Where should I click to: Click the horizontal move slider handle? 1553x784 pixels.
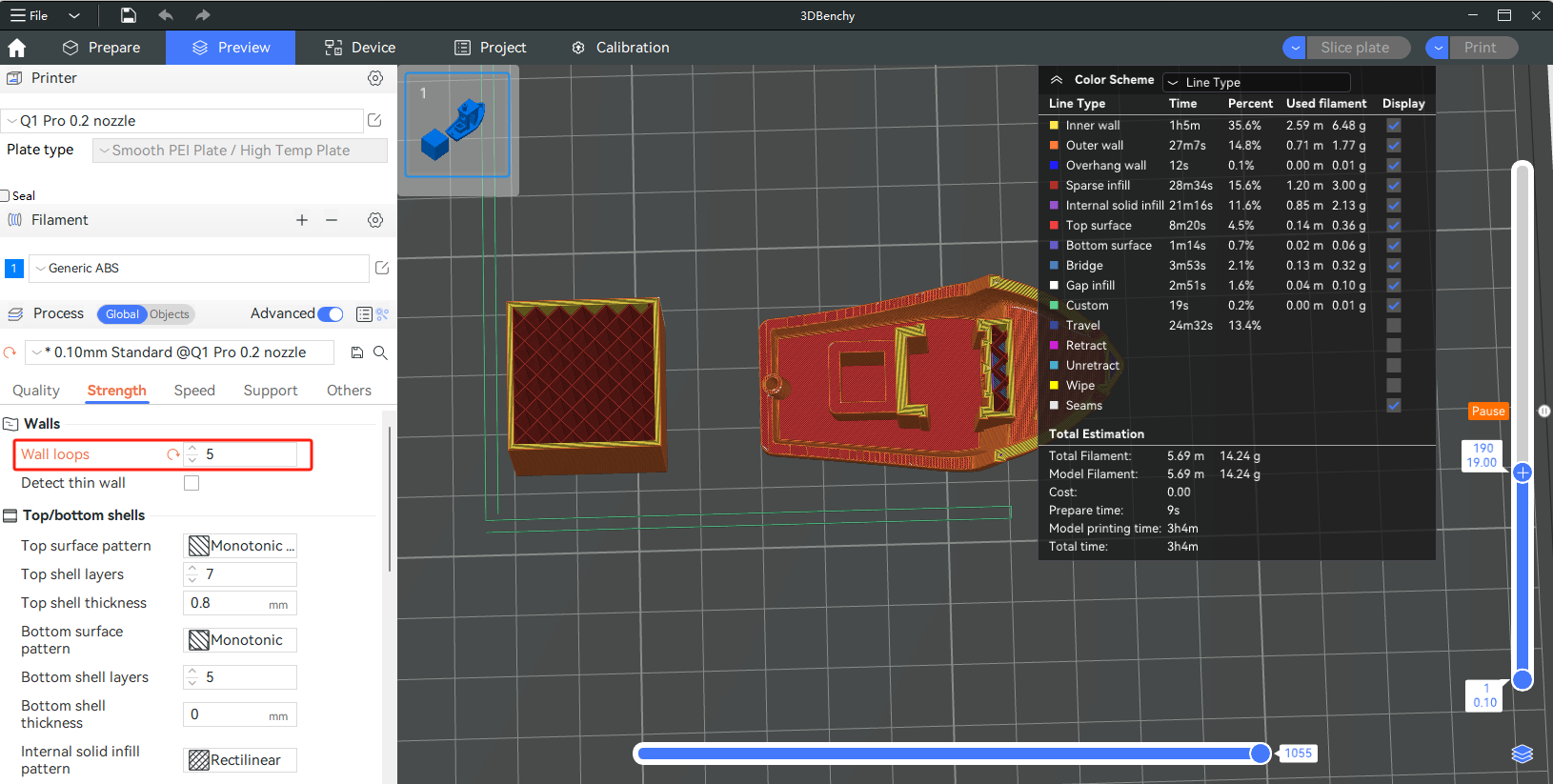tap(1261, 754)
